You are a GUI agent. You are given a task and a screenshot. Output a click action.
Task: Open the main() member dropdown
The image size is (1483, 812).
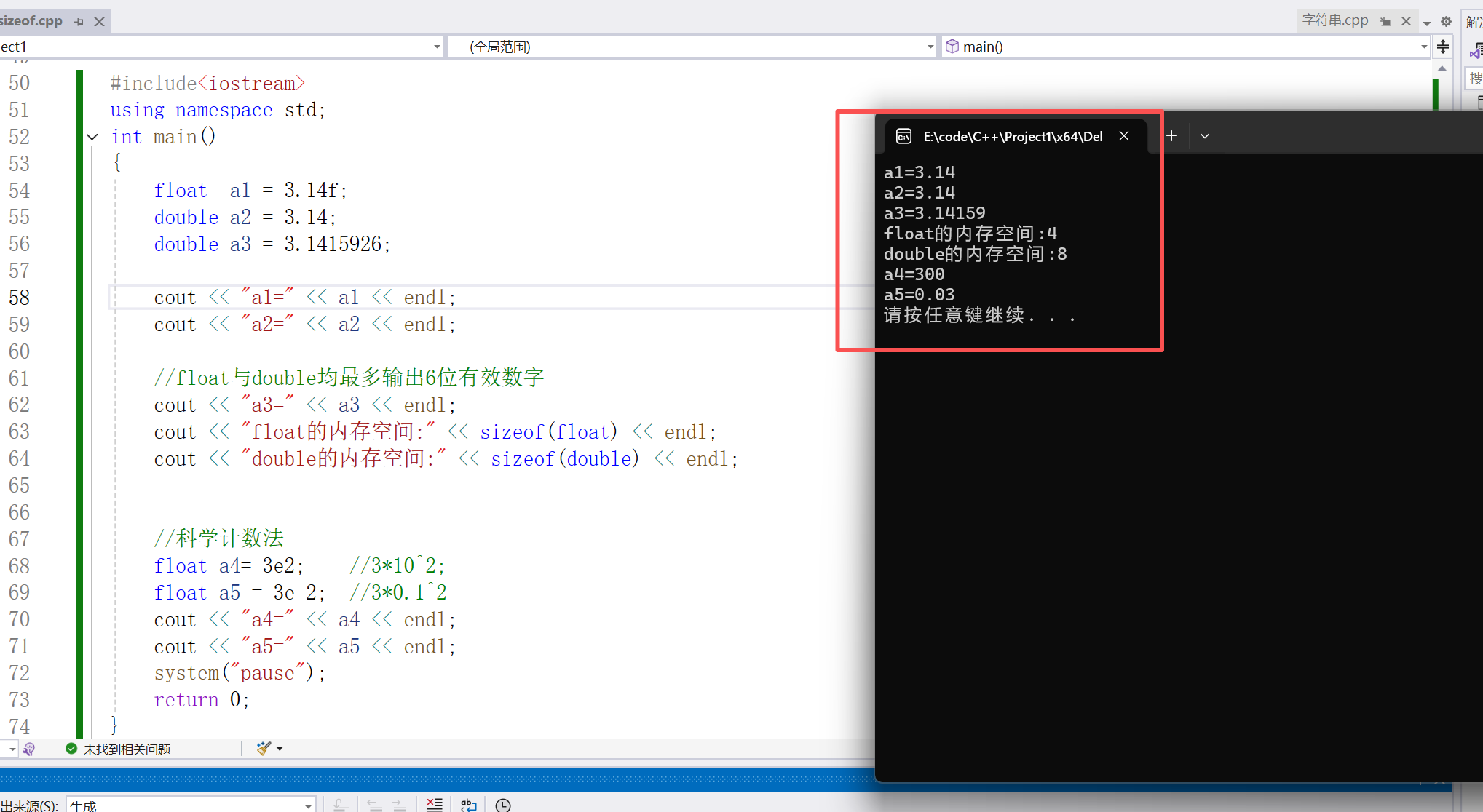[x=1423, y=47]
